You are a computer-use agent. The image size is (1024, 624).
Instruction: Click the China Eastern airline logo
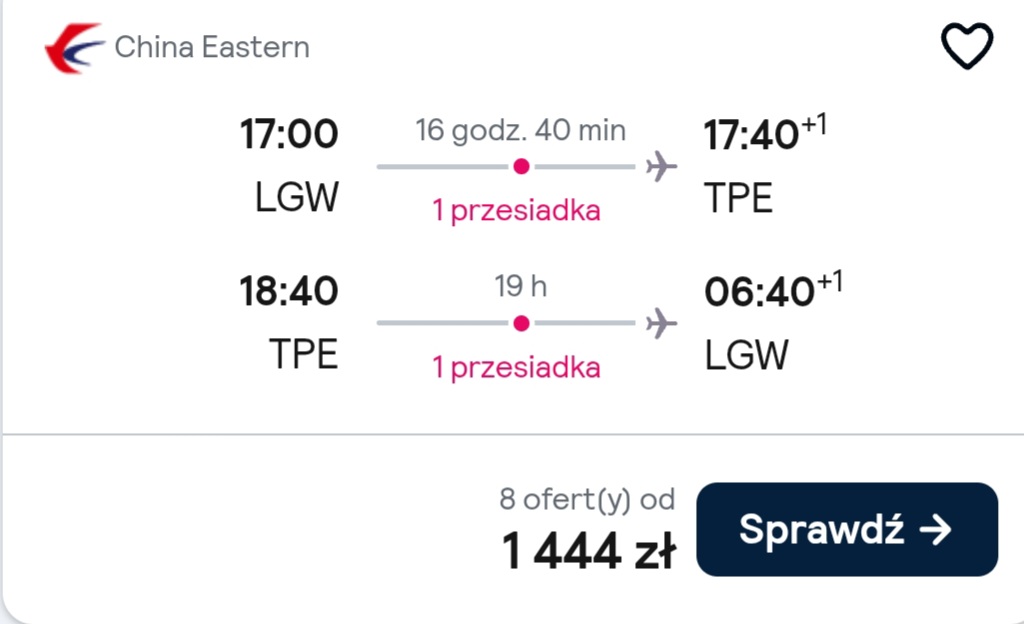tap(74, 48)
